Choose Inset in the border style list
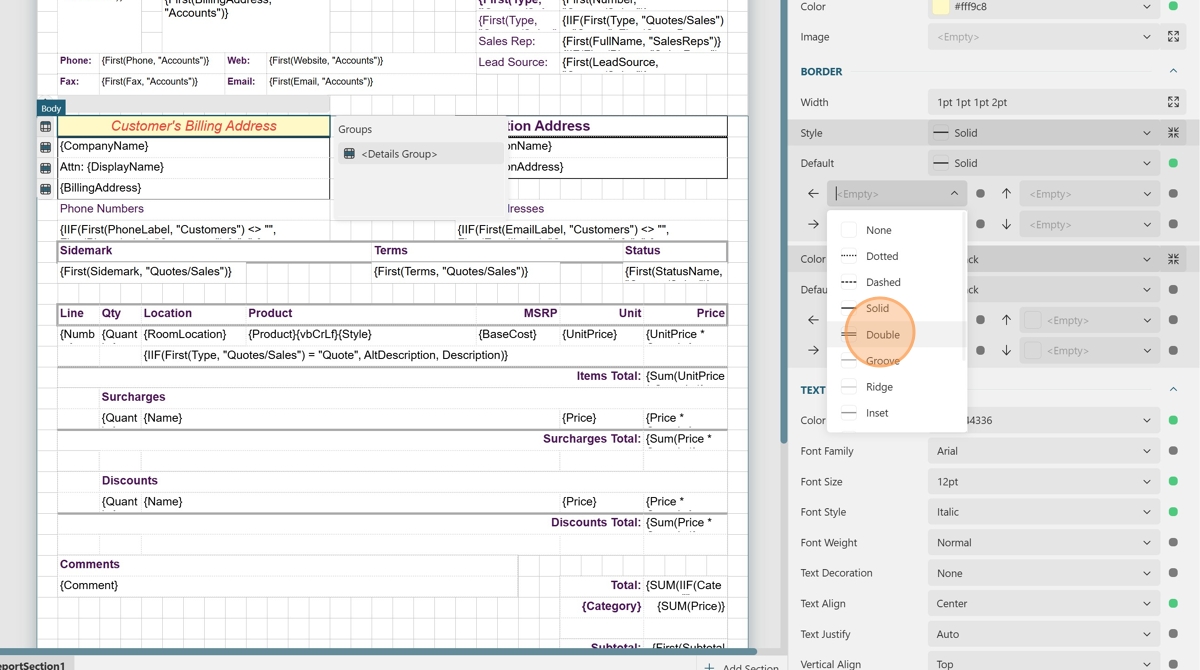This screenshot has height=670, width=1200. tap(895, 413)
